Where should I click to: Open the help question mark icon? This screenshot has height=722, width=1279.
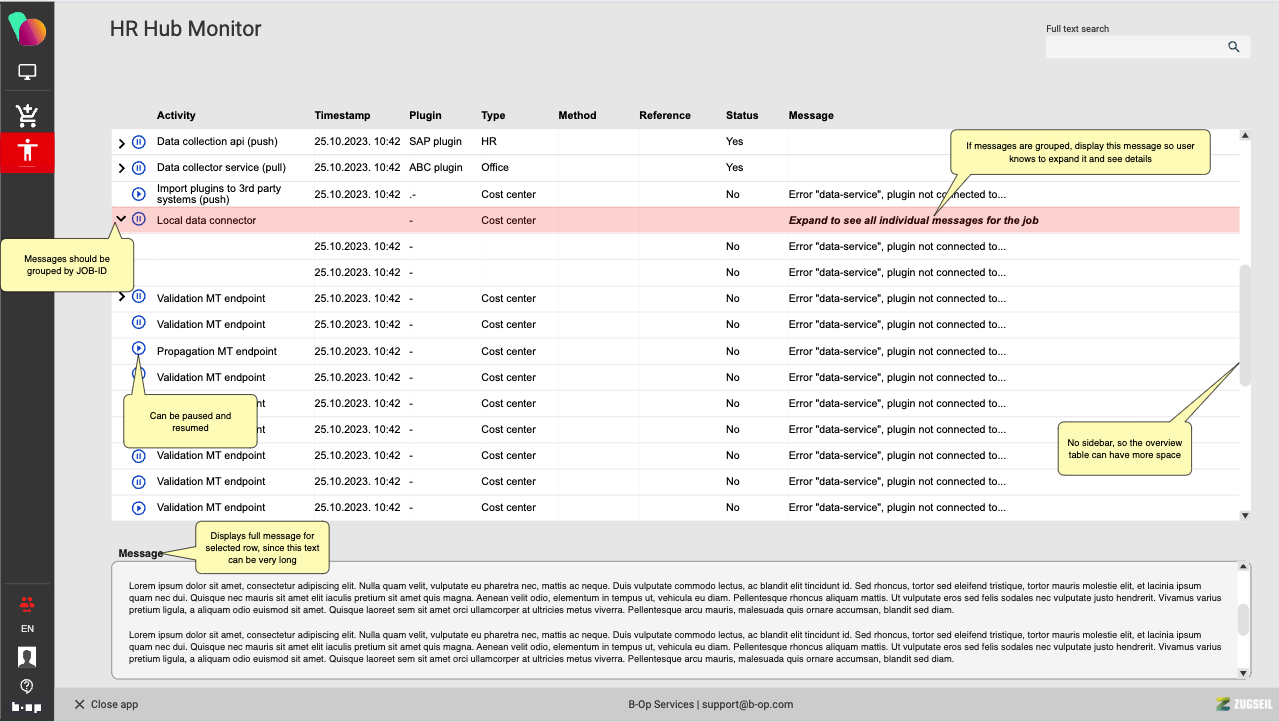click(27, 686)
